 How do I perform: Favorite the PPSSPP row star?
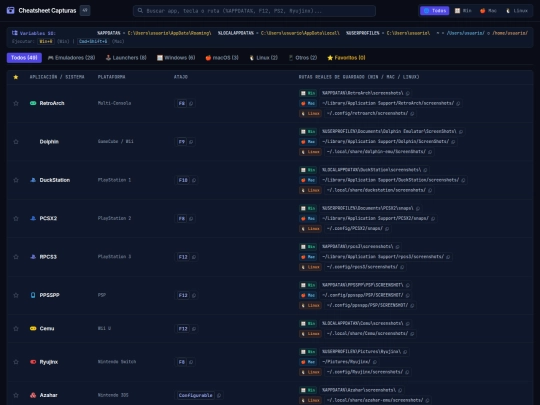coord(16,295)
